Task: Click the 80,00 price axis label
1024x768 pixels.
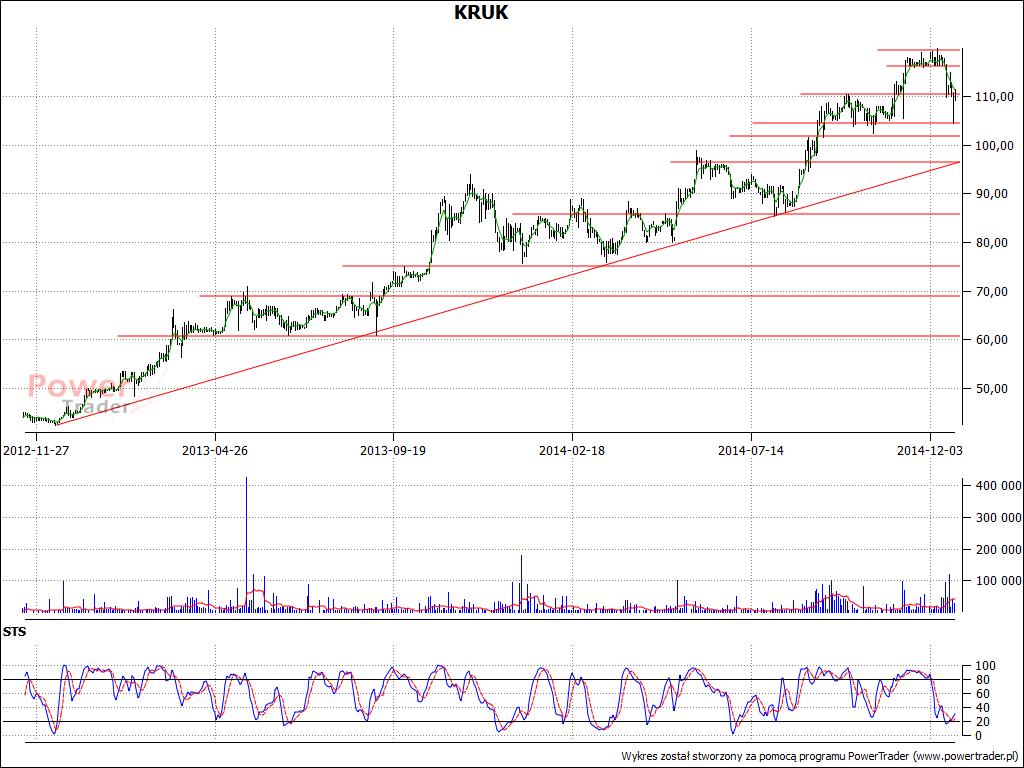Action: pos(994,243)
